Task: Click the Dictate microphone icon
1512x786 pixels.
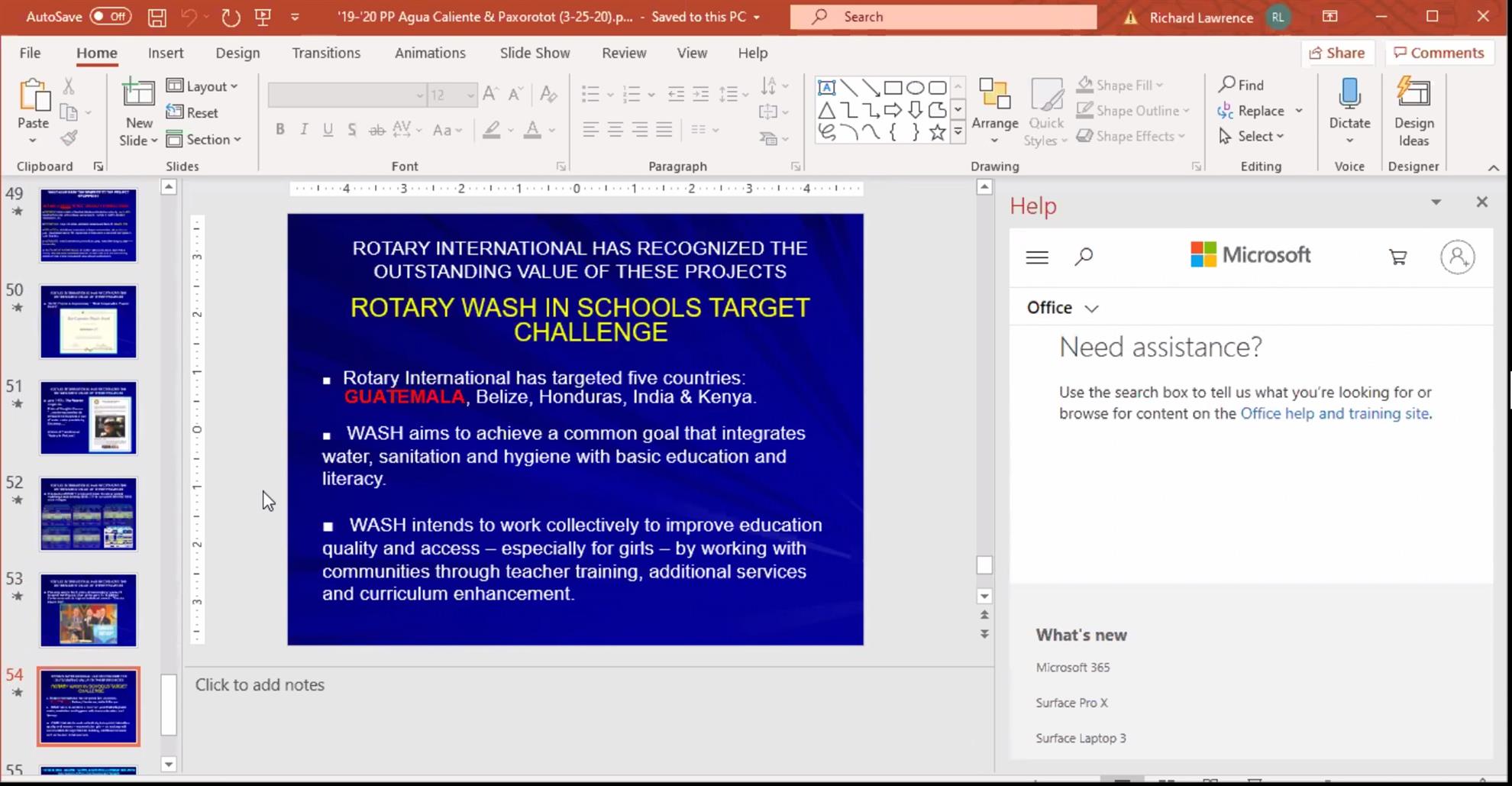Action: tap(1349, 95)
